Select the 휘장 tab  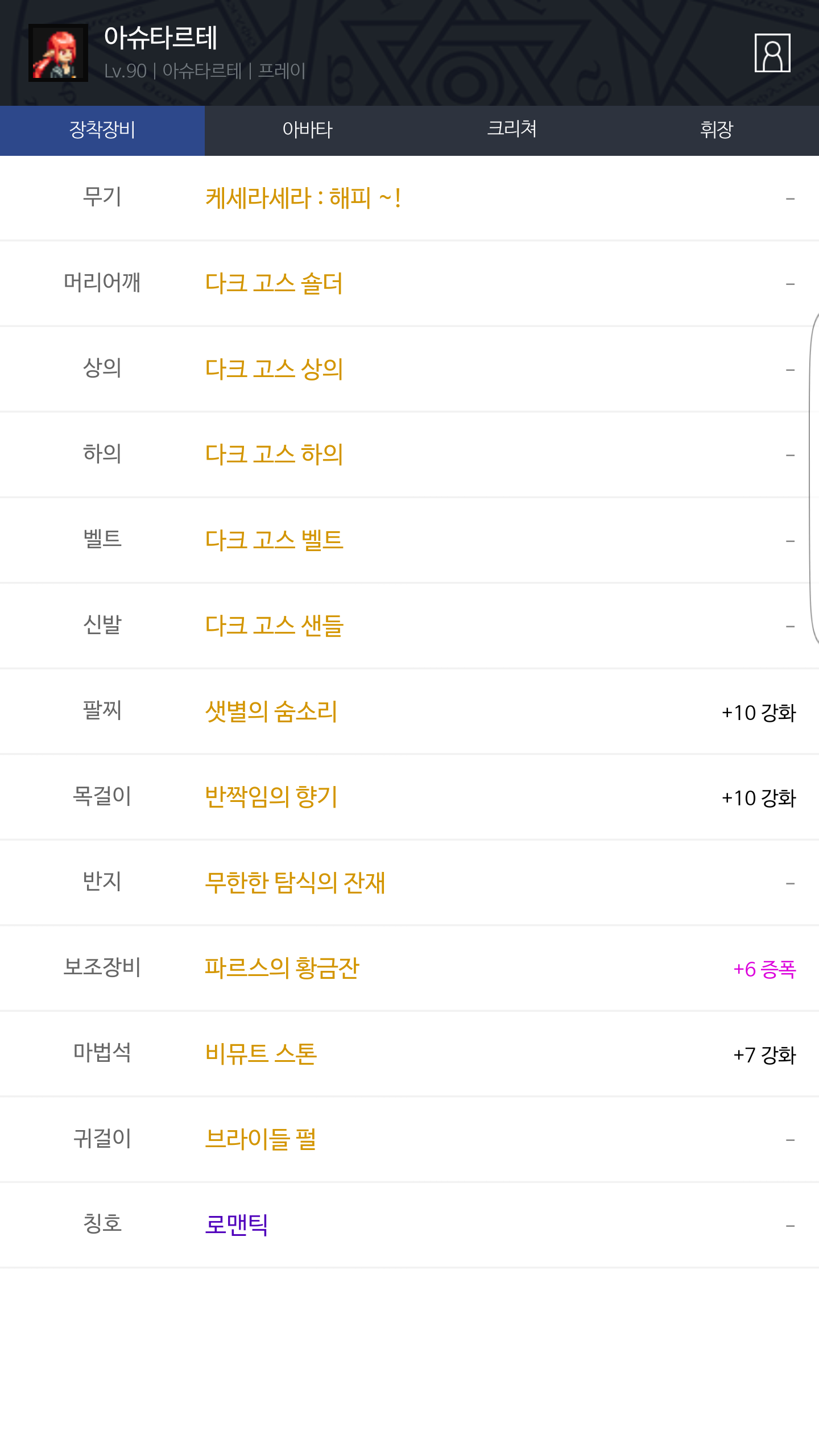(717, 130)
